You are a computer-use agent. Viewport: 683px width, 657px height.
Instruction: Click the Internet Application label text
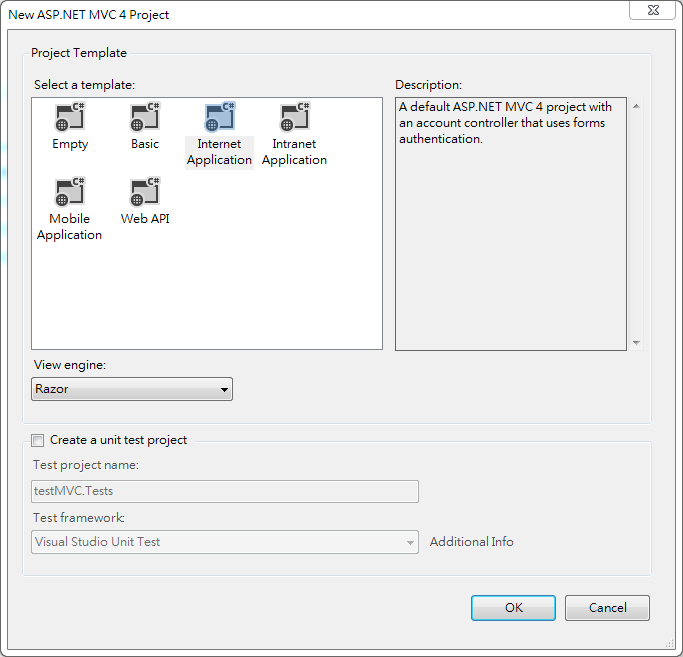click(220, 152)
